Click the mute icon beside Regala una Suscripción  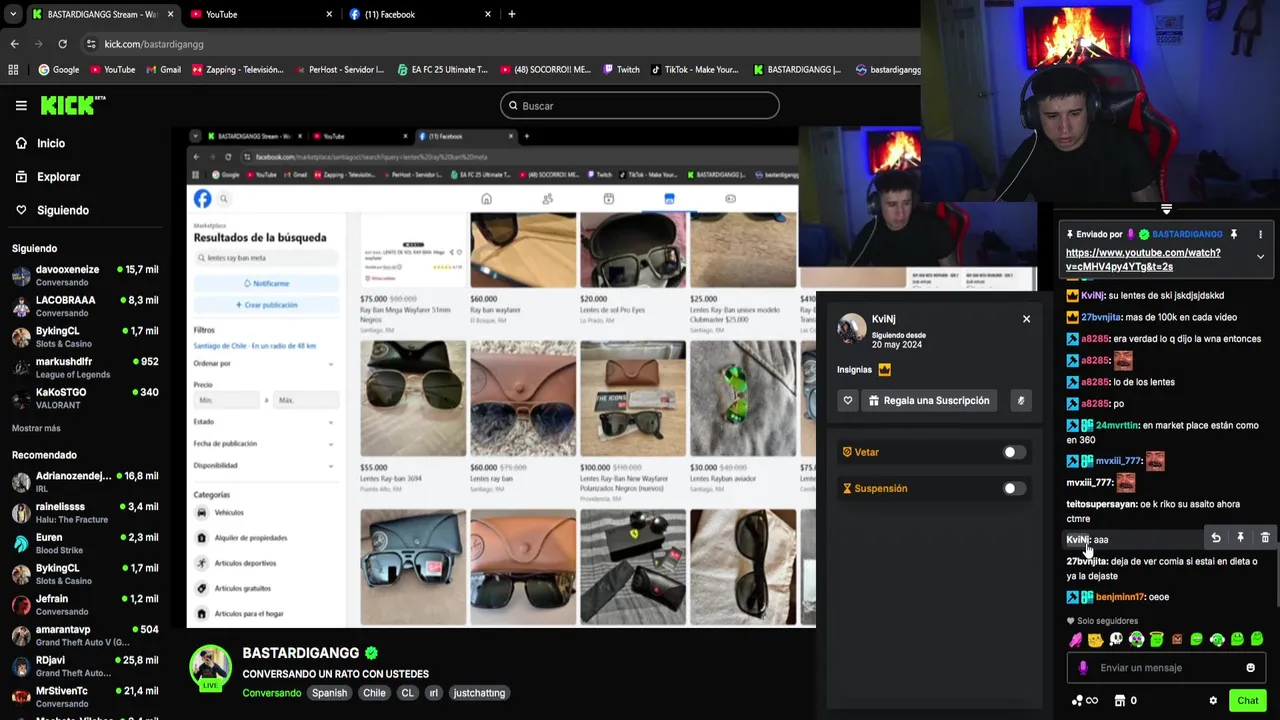tap(1021, 401)
